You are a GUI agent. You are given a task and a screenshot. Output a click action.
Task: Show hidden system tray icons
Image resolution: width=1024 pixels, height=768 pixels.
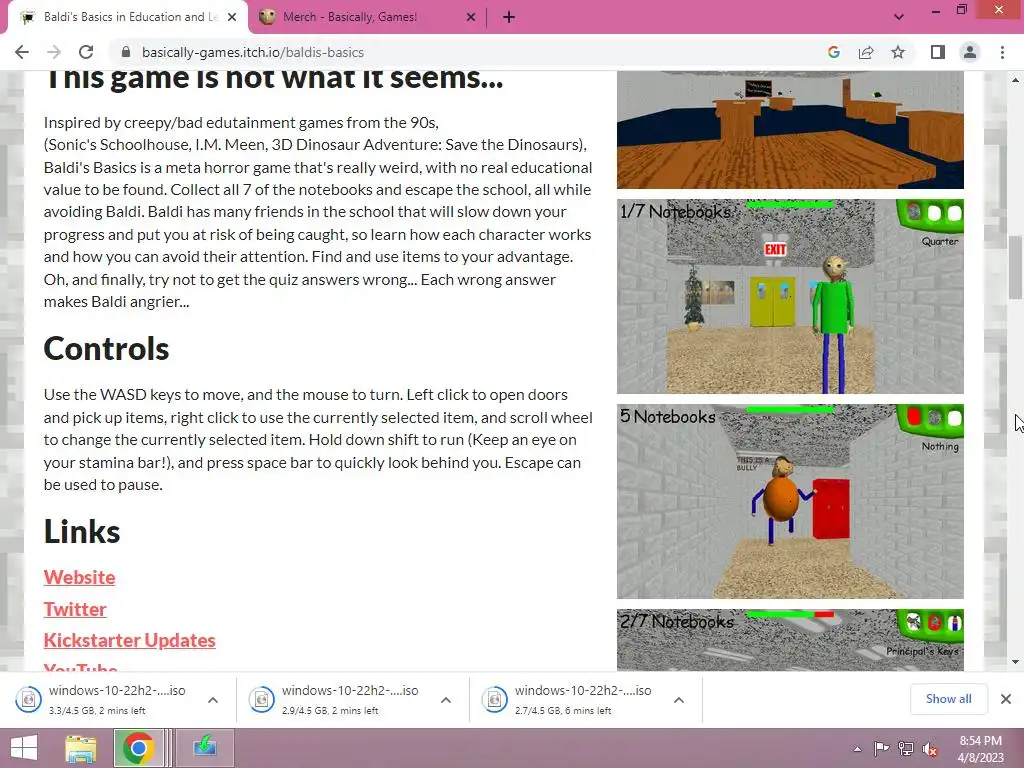pos(857,749)
